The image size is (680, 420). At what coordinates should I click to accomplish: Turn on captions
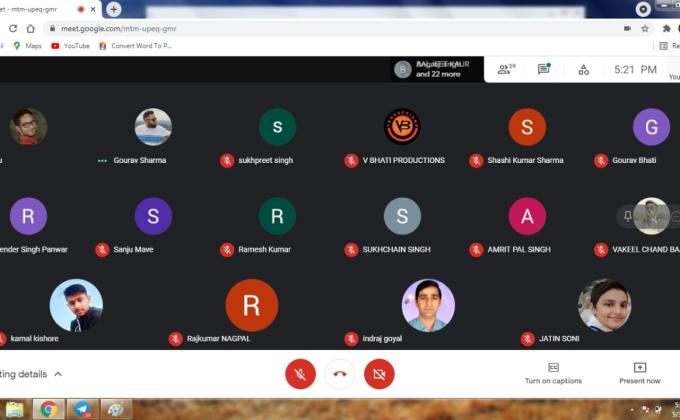pyautogui.click(x=553, y=373)
